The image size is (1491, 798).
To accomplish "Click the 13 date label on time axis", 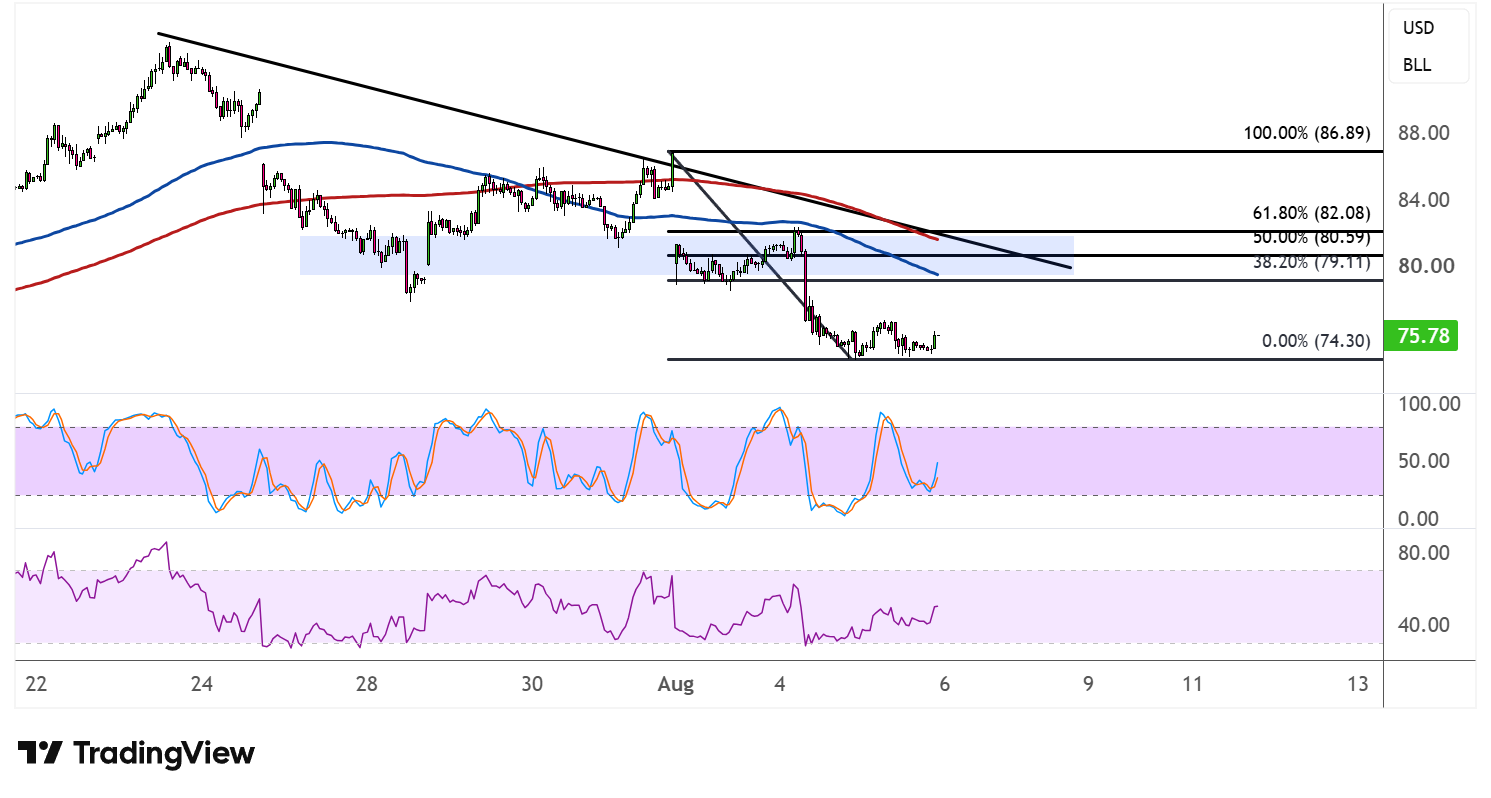I will coord(1357,685).
